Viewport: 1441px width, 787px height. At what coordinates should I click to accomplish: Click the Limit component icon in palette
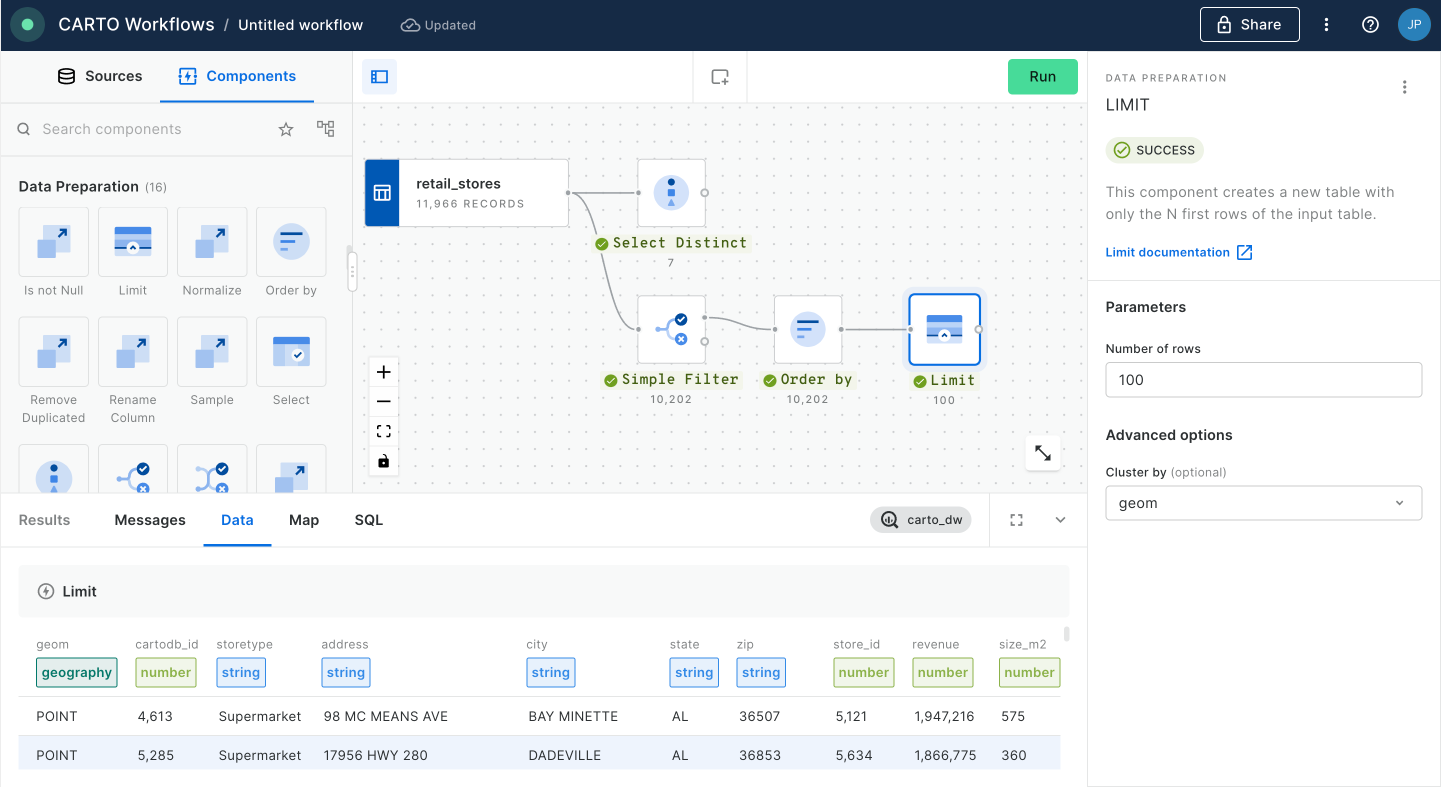[133, 242]
